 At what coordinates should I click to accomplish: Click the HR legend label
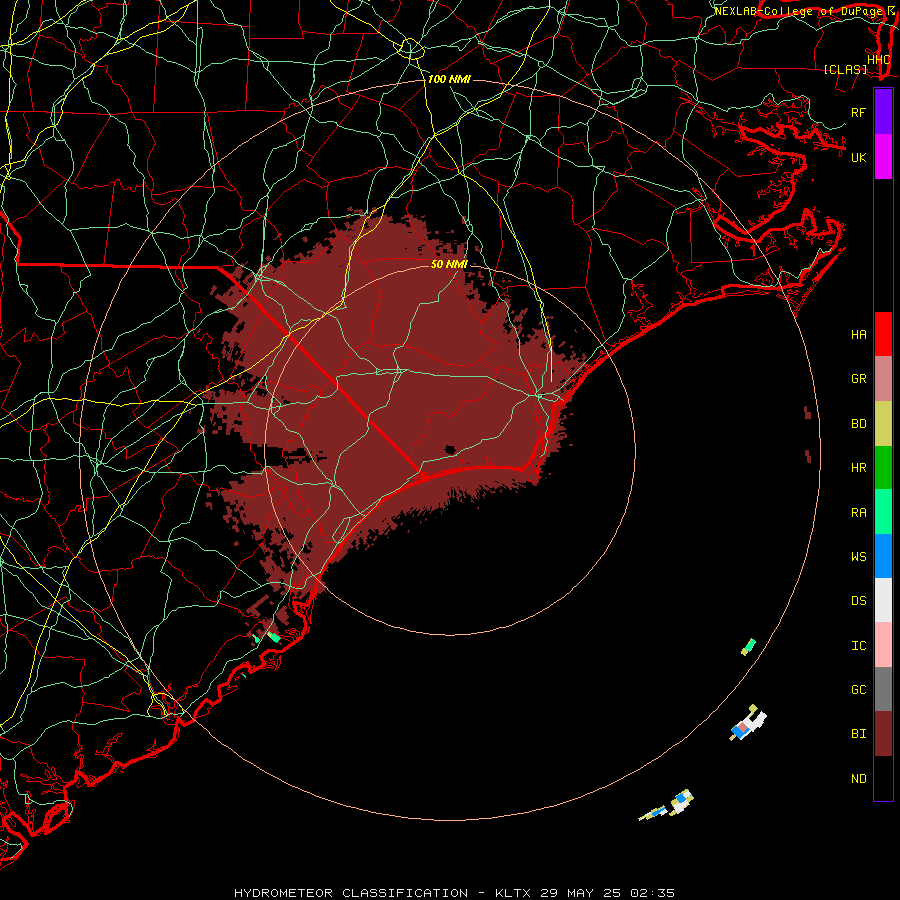859,468
